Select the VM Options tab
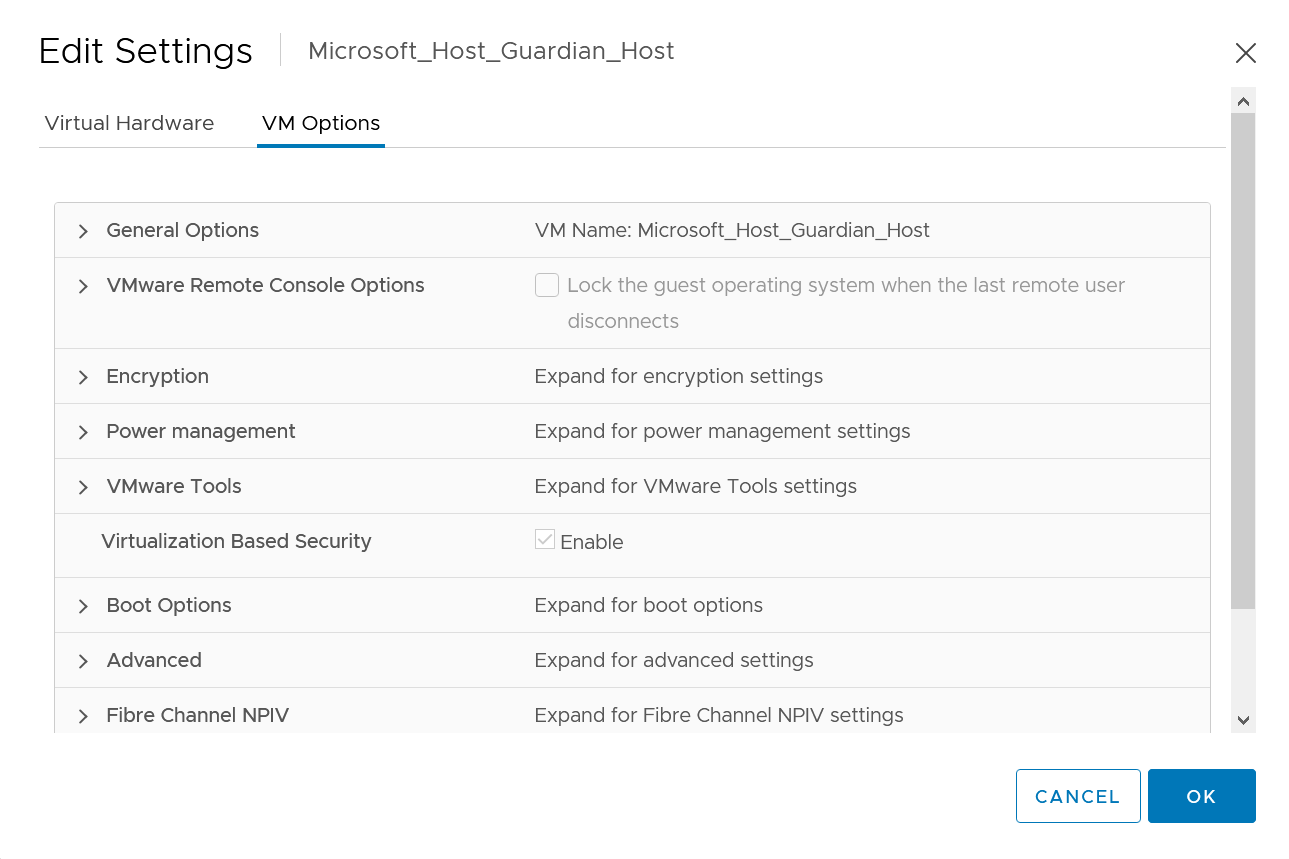This screenshot has height=859, width=1289. 321,123
